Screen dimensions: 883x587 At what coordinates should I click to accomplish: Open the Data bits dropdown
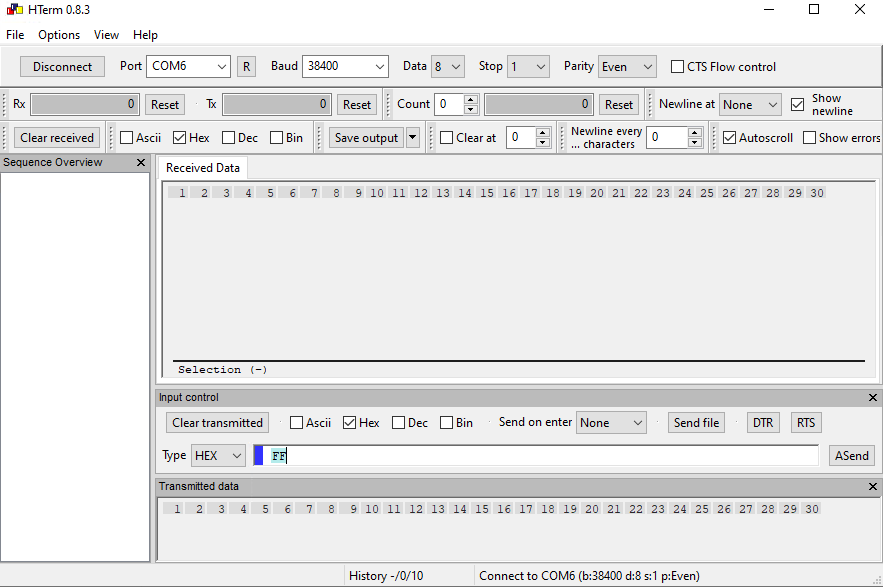(x=448, y=66)
